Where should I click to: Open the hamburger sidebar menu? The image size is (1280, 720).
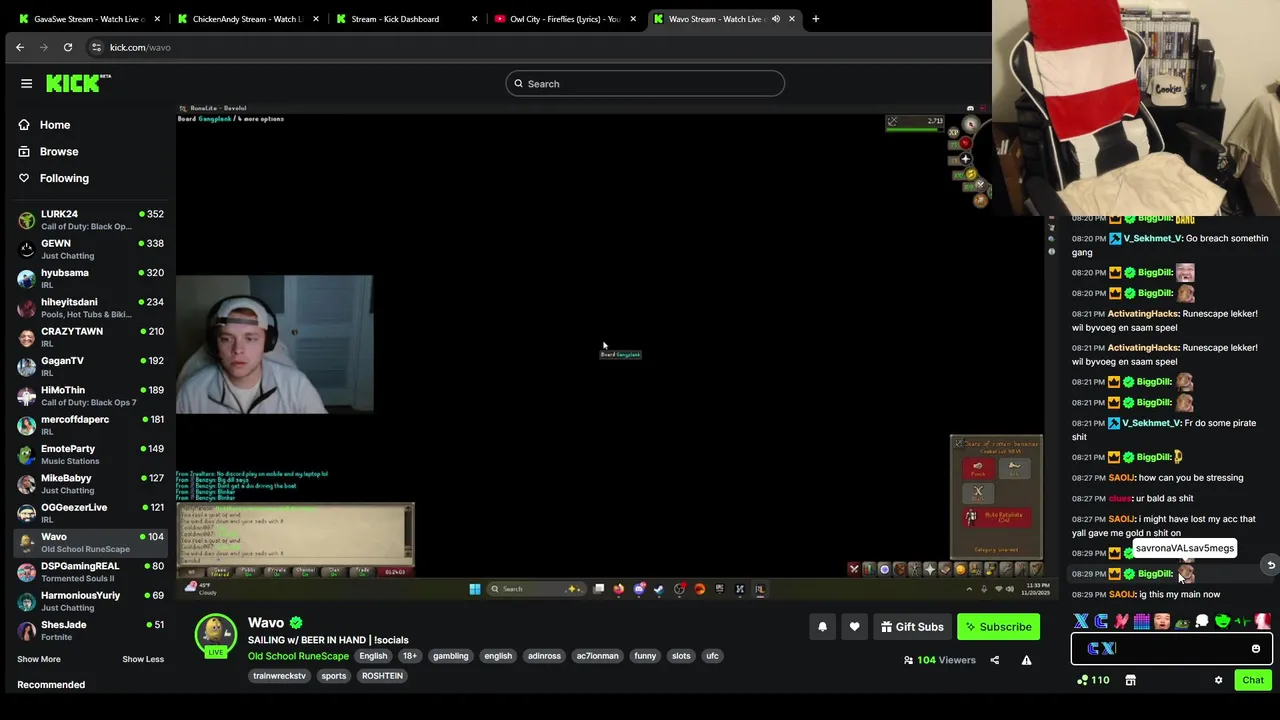(27, 84)
